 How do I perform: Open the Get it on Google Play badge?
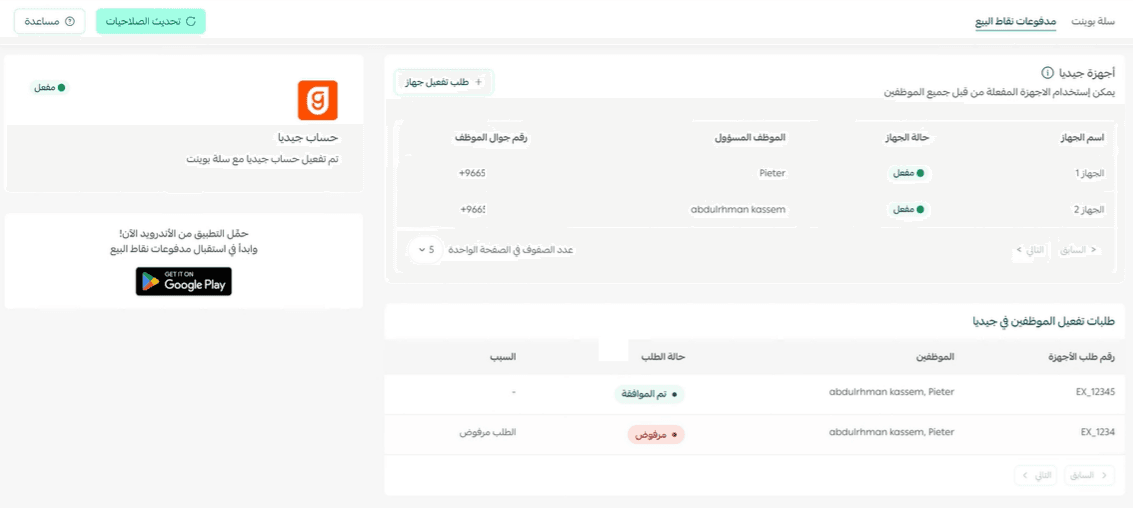click(x=184, y=281)
